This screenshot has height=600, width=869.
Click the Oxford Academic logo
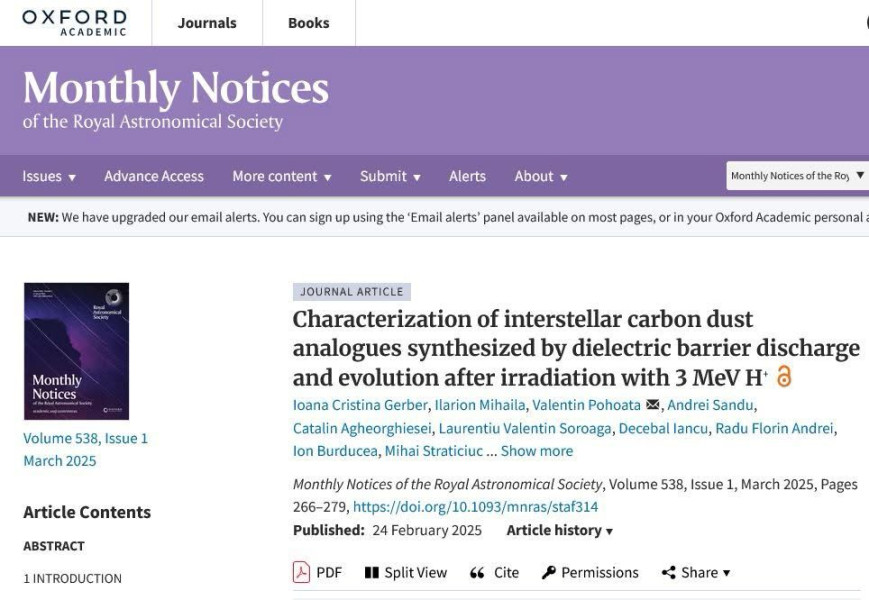coord(74,23)
